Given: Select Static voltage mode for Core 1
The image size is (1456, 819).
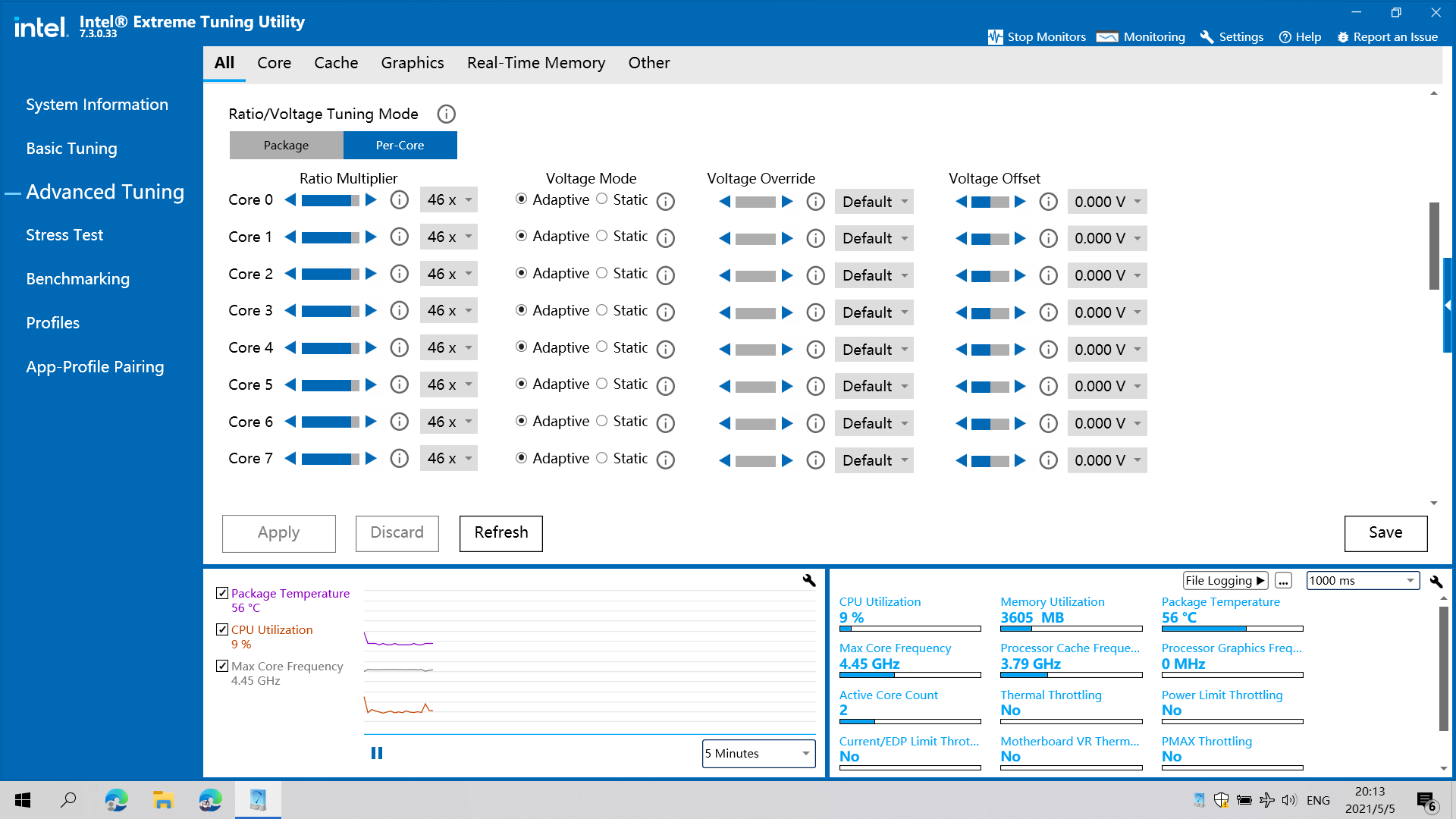Looking at the screenshot, I should [601, 236].
